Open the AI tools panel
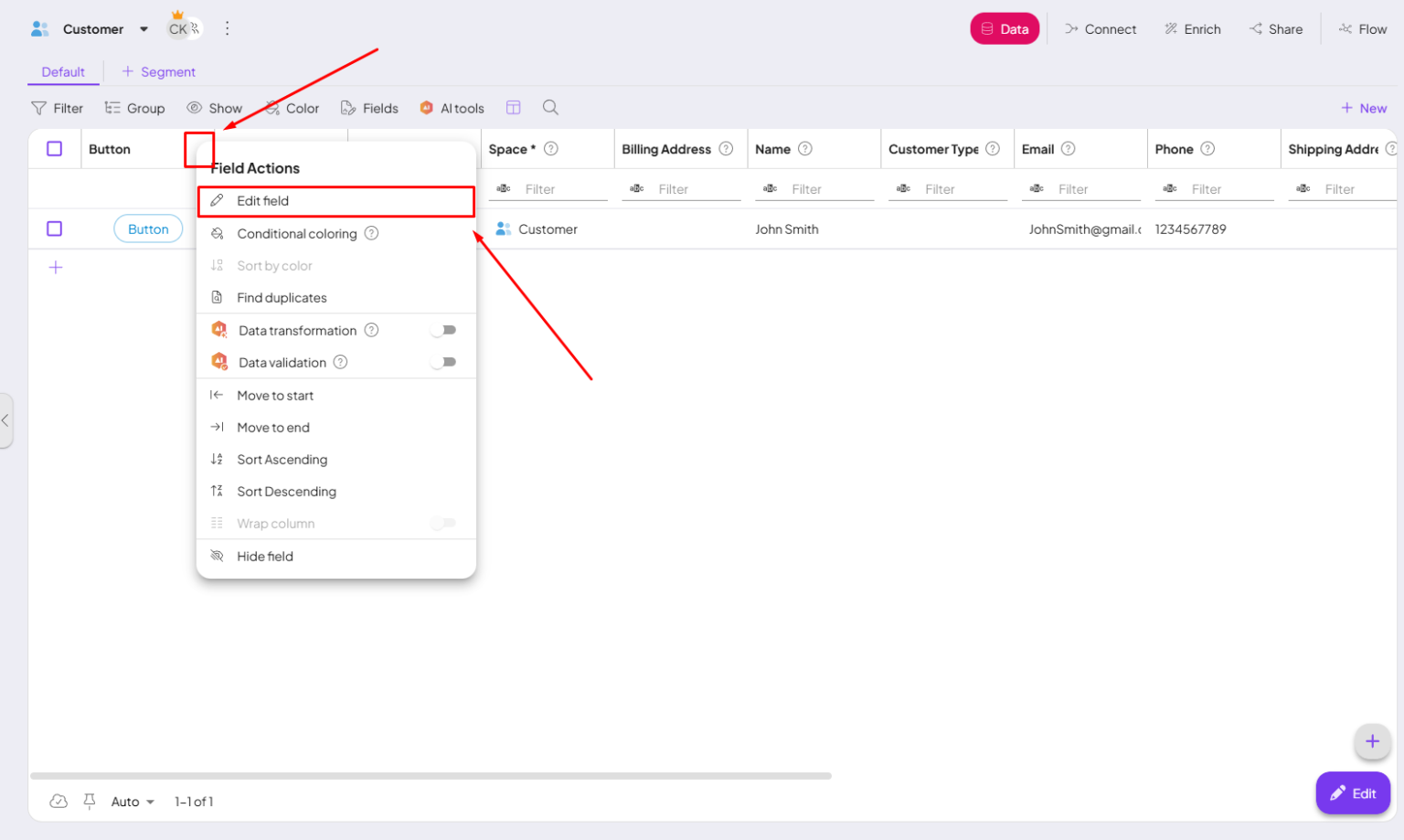This screenshot has height=840, width=1404. (451, 108)
